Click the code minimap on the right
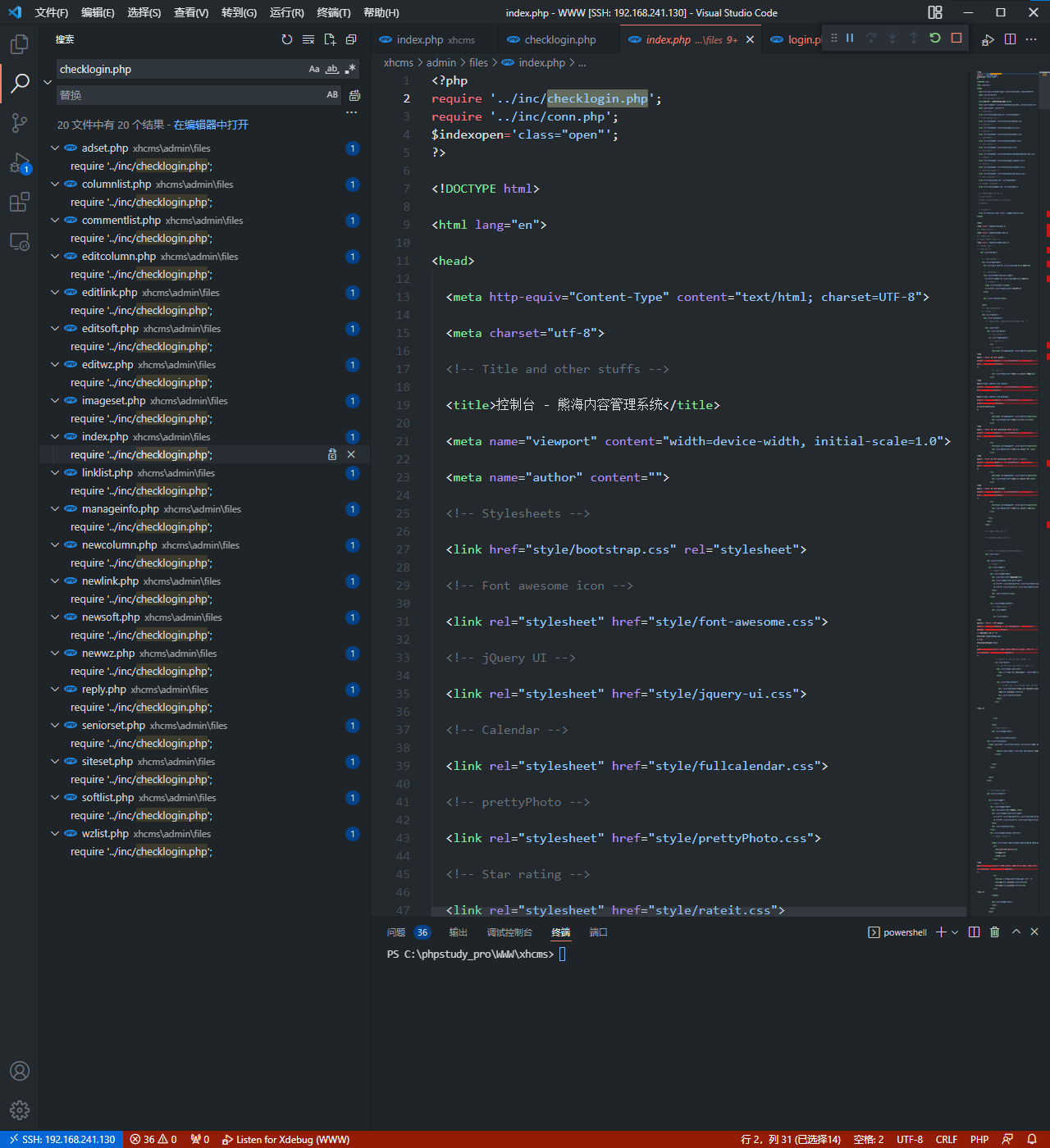The image size is (1050, 1148). pyautogui.click(x=1007, y=492)
